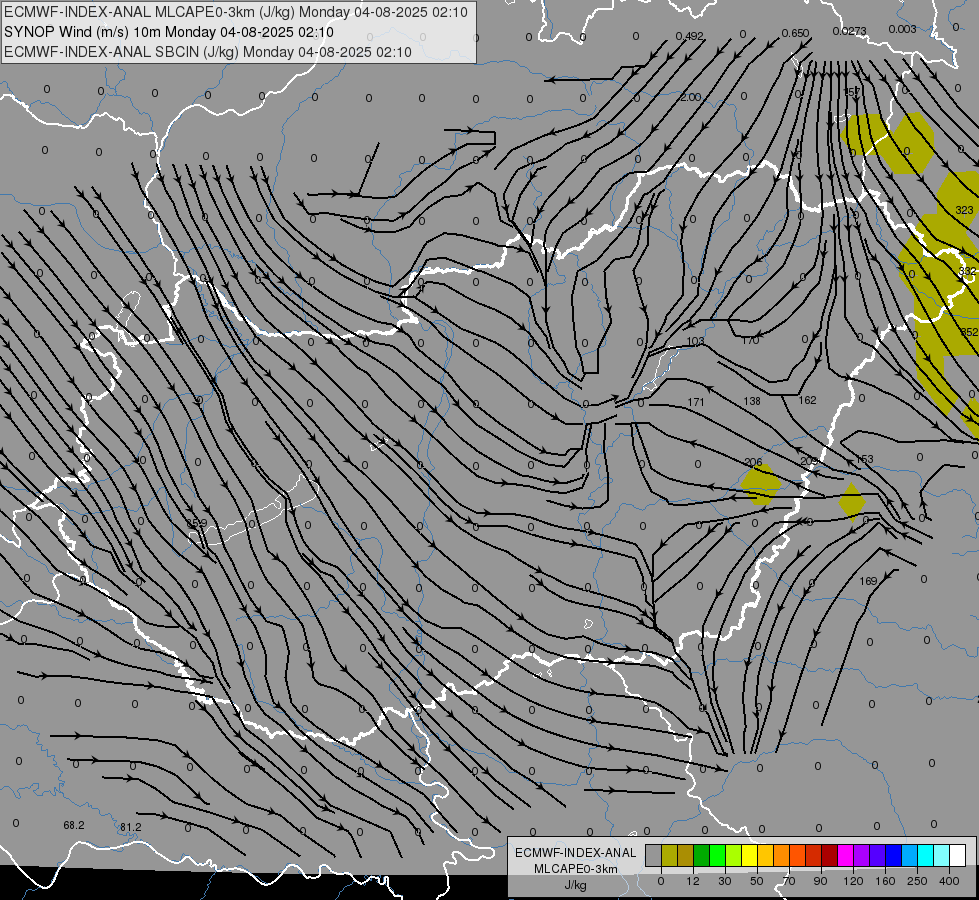
Task: Click the dark green legend swatch
Action: 701,856
